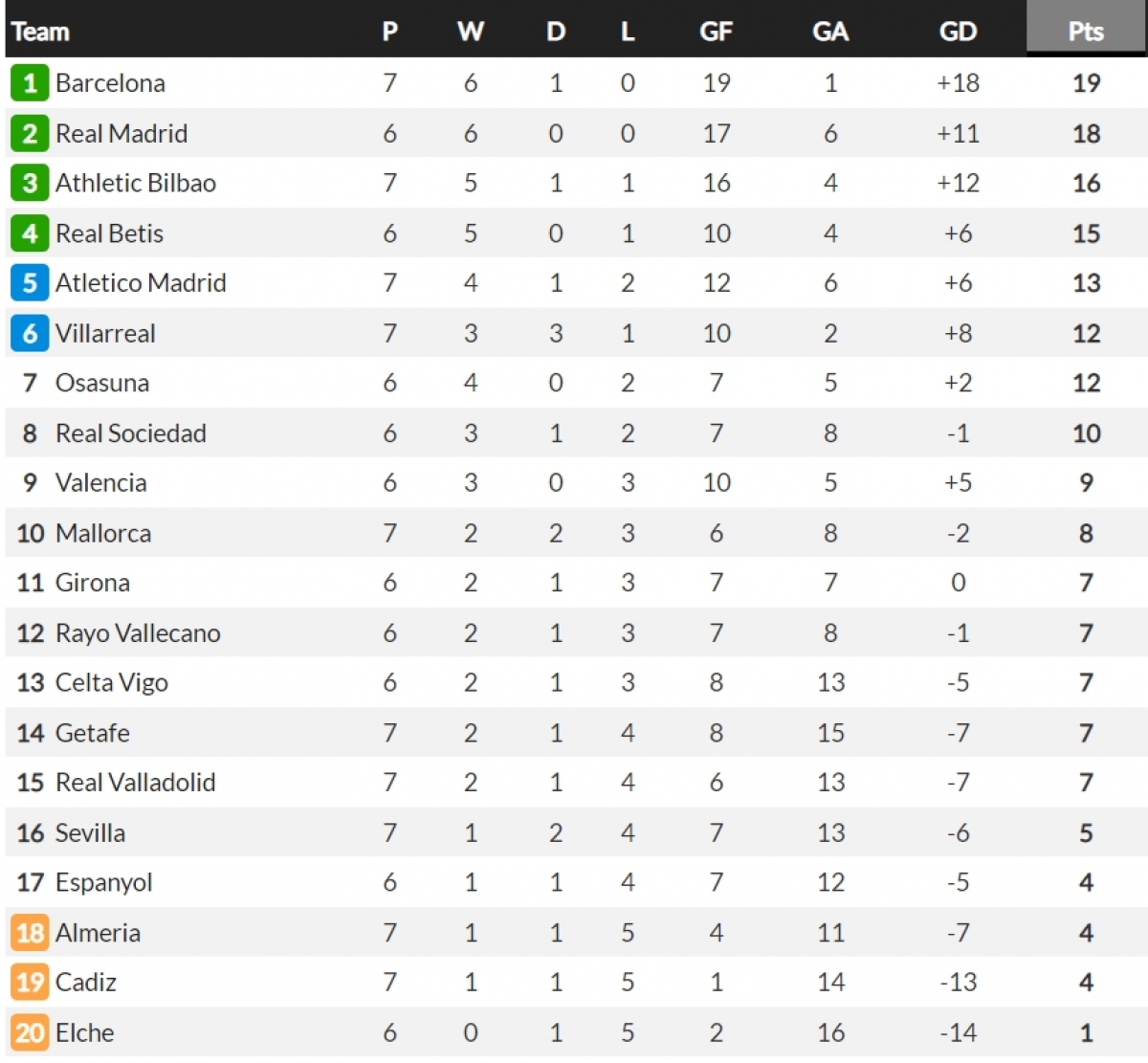Sort table by the GD column header

958,32
